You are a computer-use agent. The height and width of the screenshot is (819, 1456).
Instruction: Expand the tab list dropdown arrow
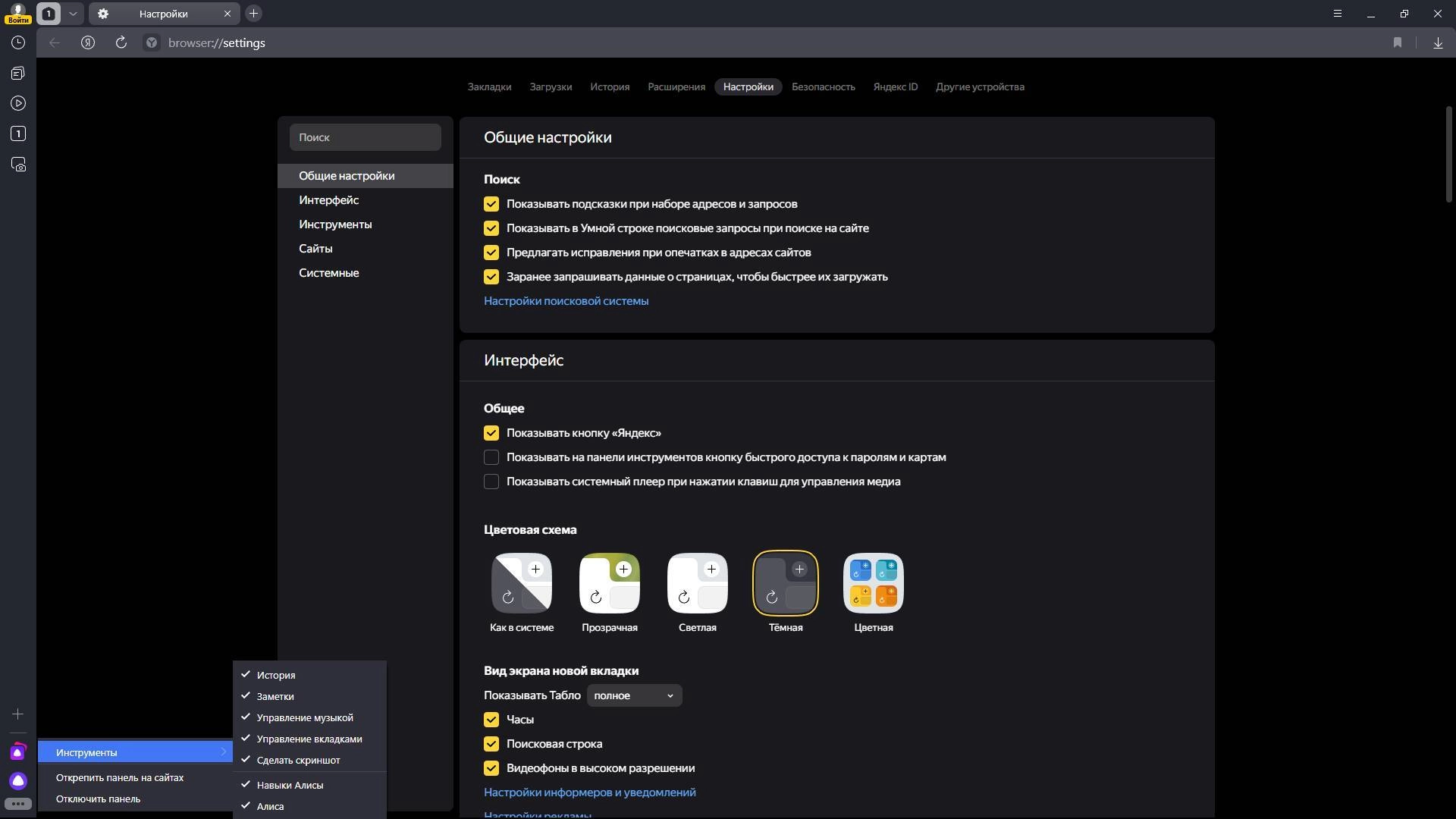[x=73, y=14]
